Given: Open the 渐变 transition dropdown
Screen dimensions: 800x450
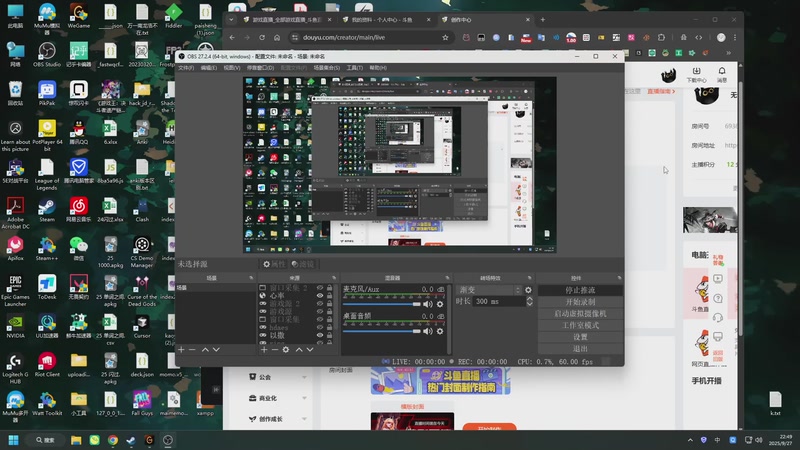Looking at the screenshot, I should coord(489,290).
